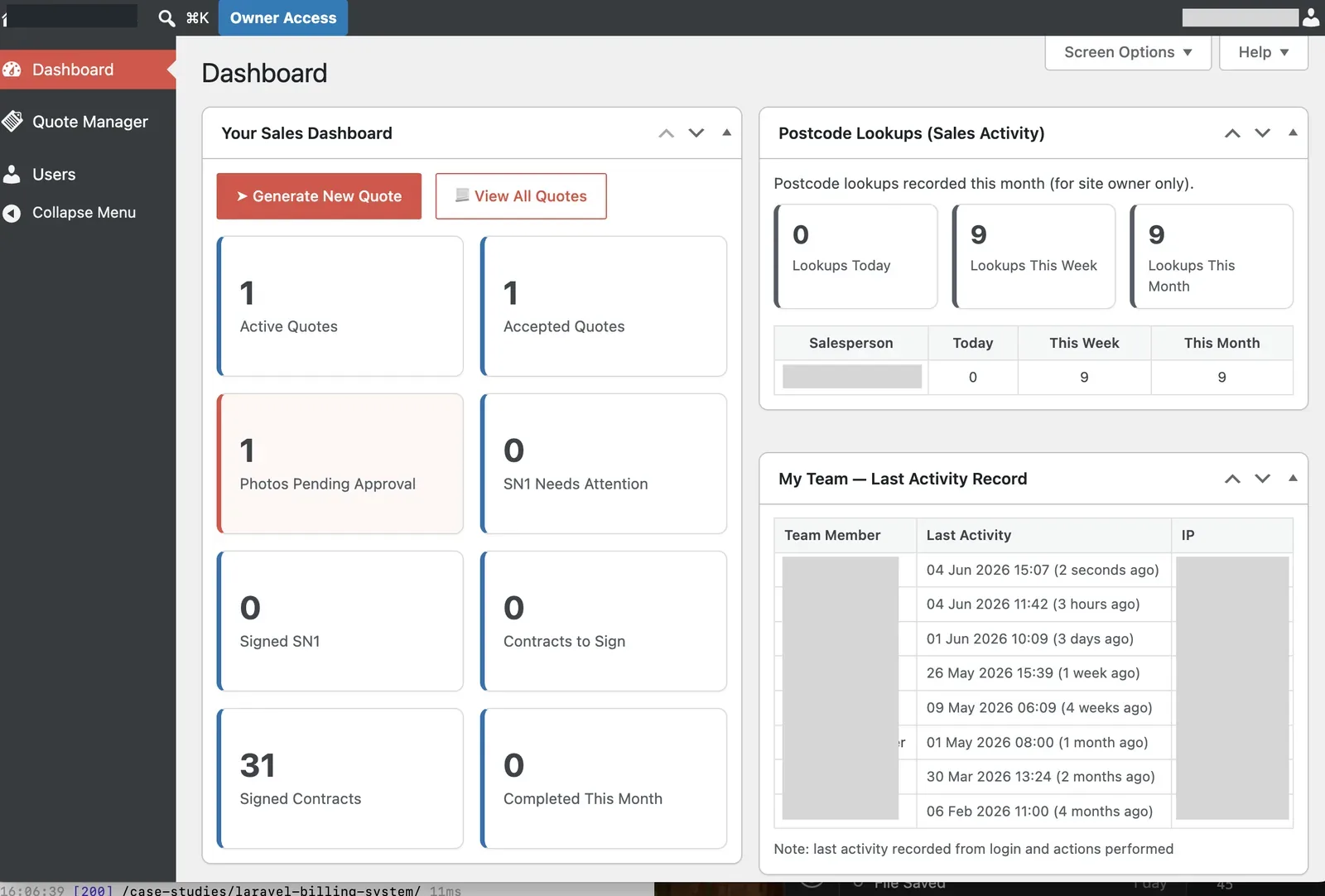This screenshot has height=896, width=1325.
Task: Open the SN1 Needs Attention card
Action: coord(604,464)
